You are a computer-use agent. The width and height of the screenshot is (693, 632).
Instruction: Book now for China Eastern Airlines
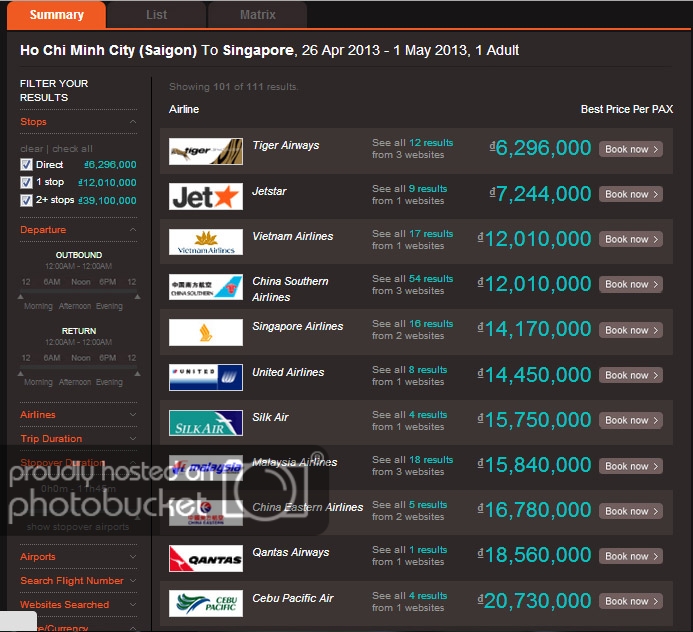631,511
